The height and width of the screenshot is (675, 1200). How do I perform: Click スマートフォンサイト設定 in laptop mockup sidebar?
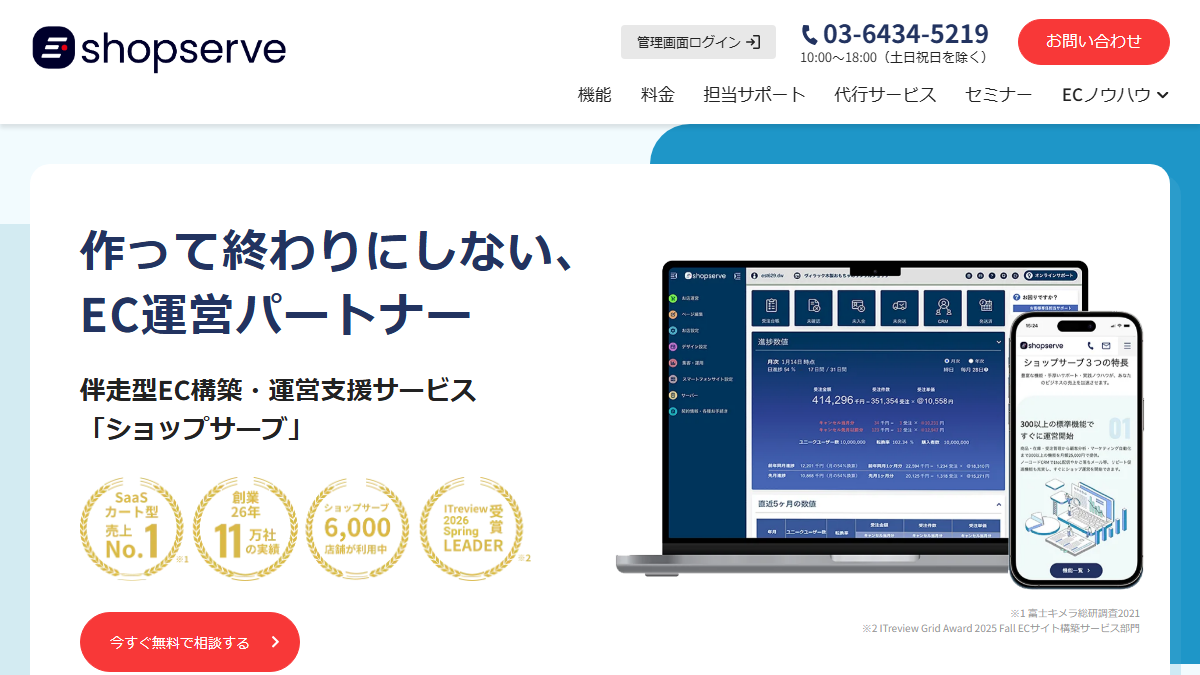tap(701, 379)
